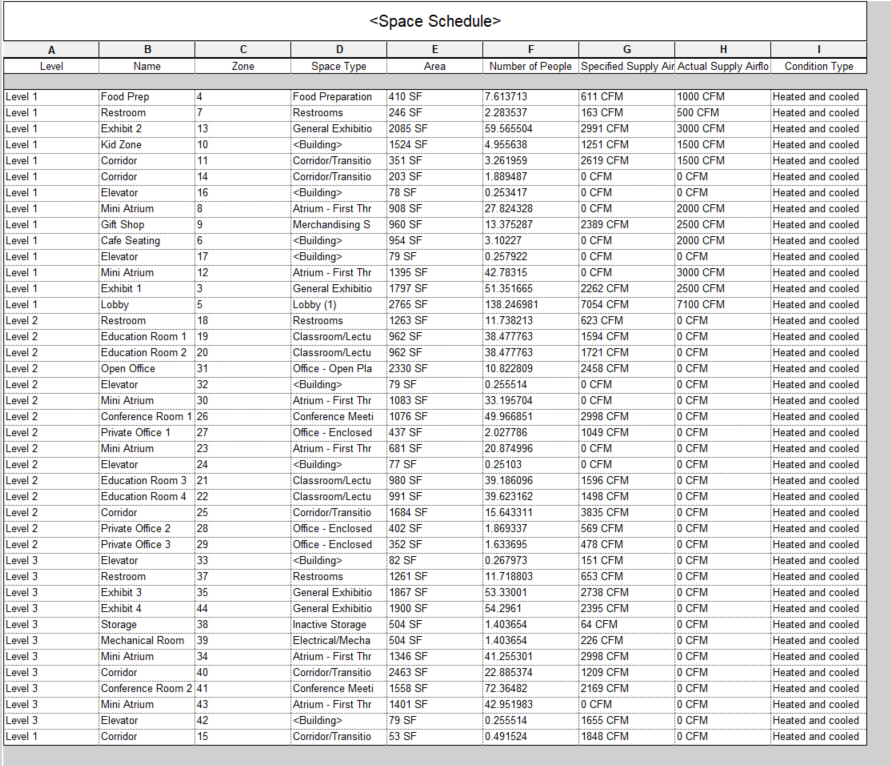Select the Food Preparation space type cell
This screenshot has height=766, width=891.
click(x=339, y=97)
